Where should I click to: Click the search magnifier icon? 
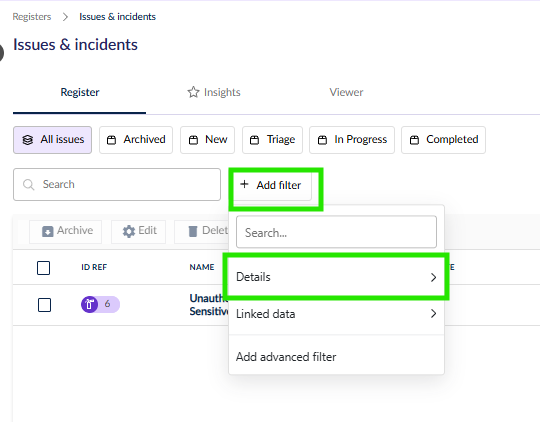(28, 185)
